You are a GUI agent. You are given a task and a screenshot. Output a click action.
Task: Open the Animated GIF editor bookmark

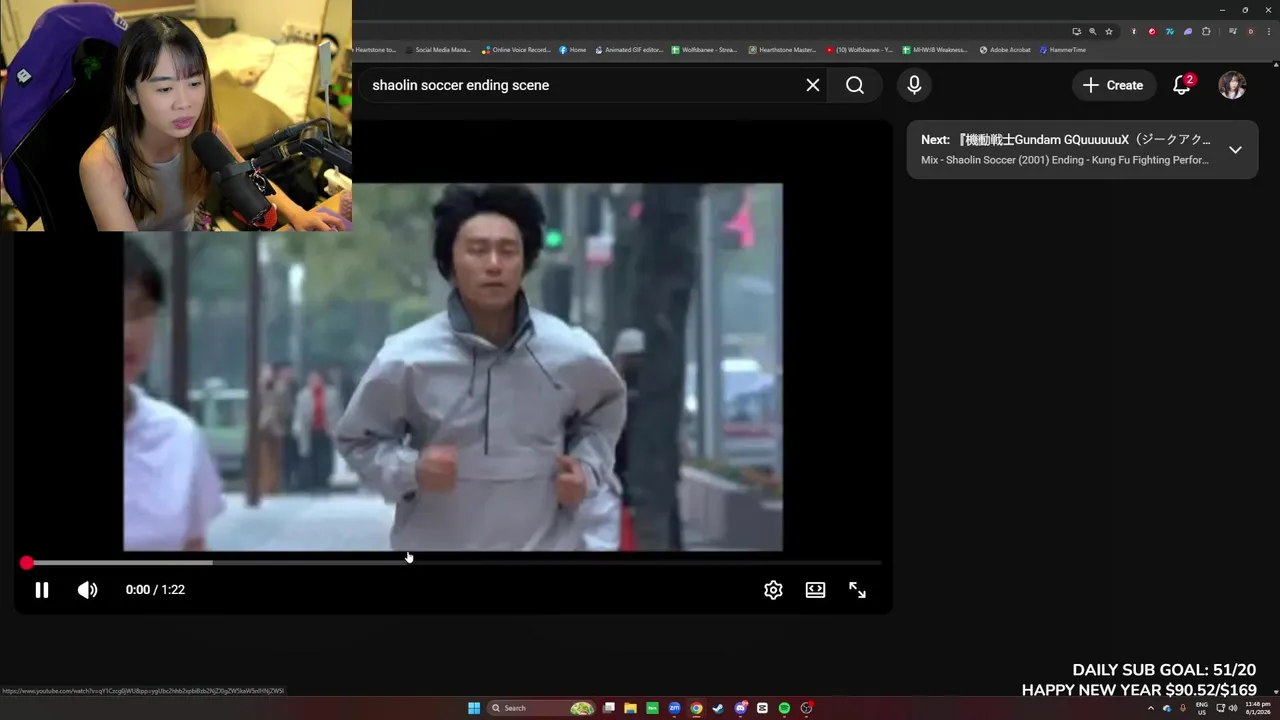click(x=629, y=50)
